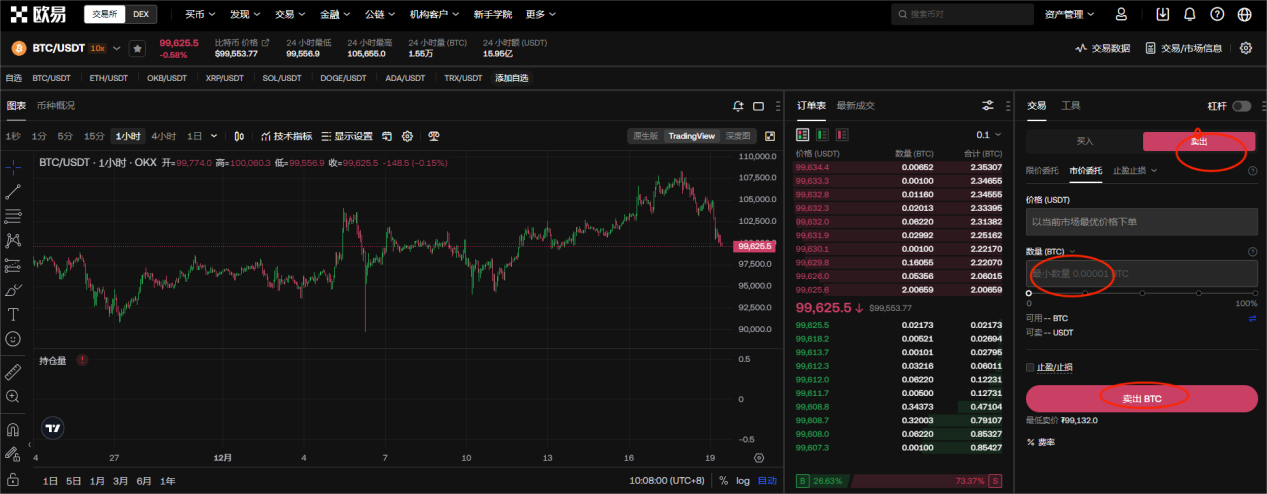This screenshot has width=1267, height=494.
Task: Select the 15-minute (15分) interval
Action: pos(94,136)
